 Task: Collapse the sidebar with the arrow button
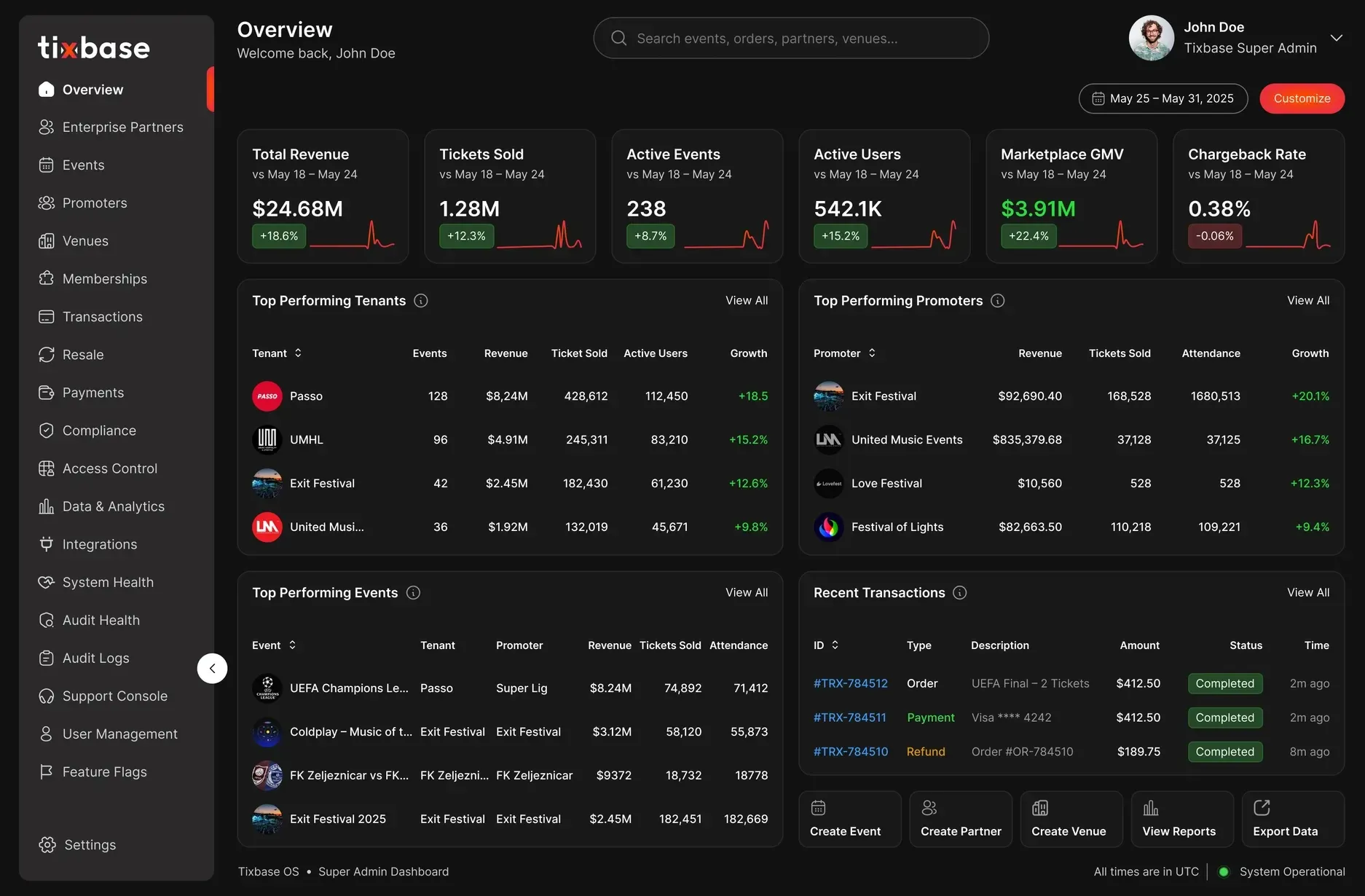(x=212, y=668)
